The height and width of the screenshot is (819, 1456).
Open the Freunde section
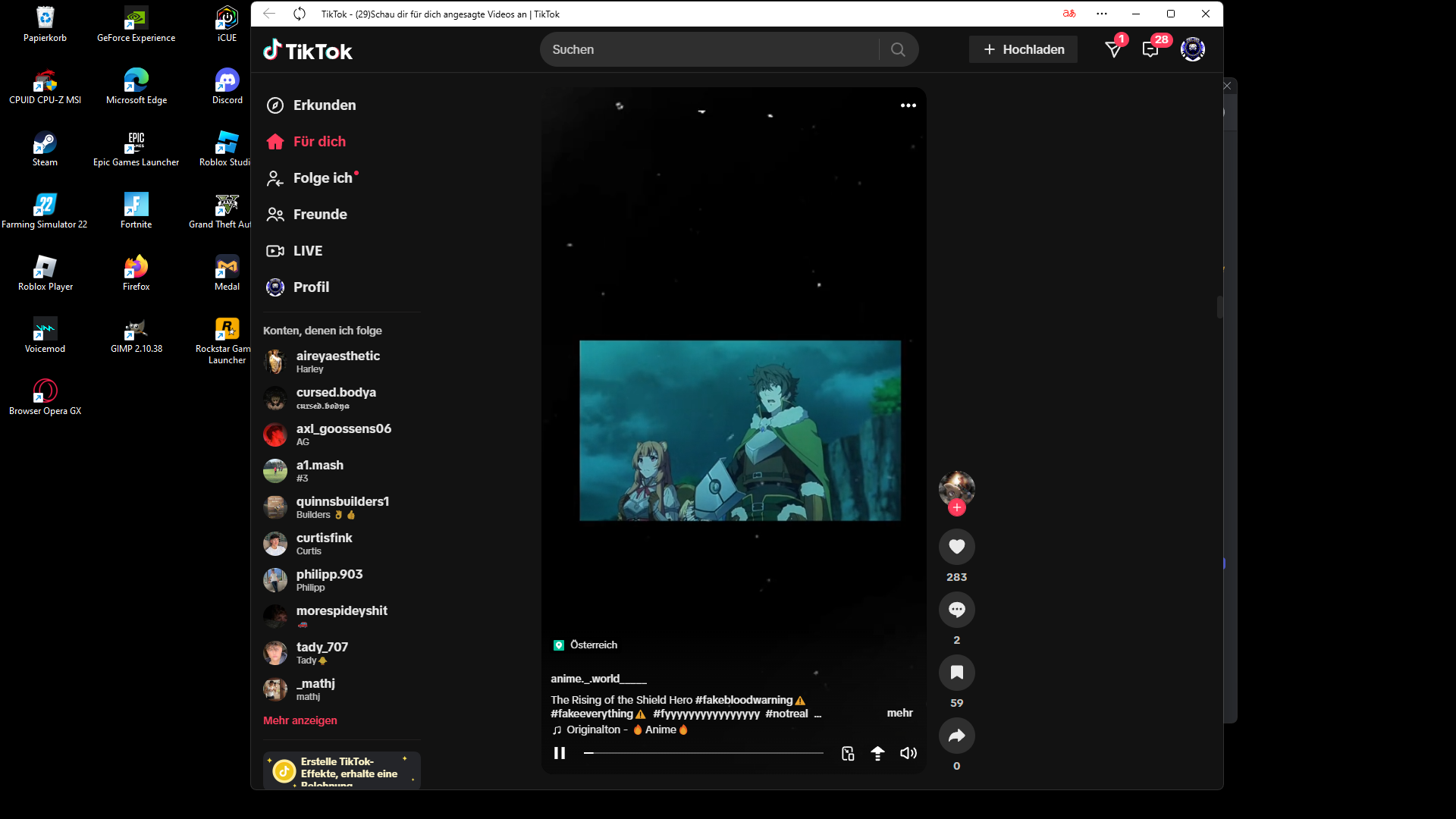(x=307, y=215)
